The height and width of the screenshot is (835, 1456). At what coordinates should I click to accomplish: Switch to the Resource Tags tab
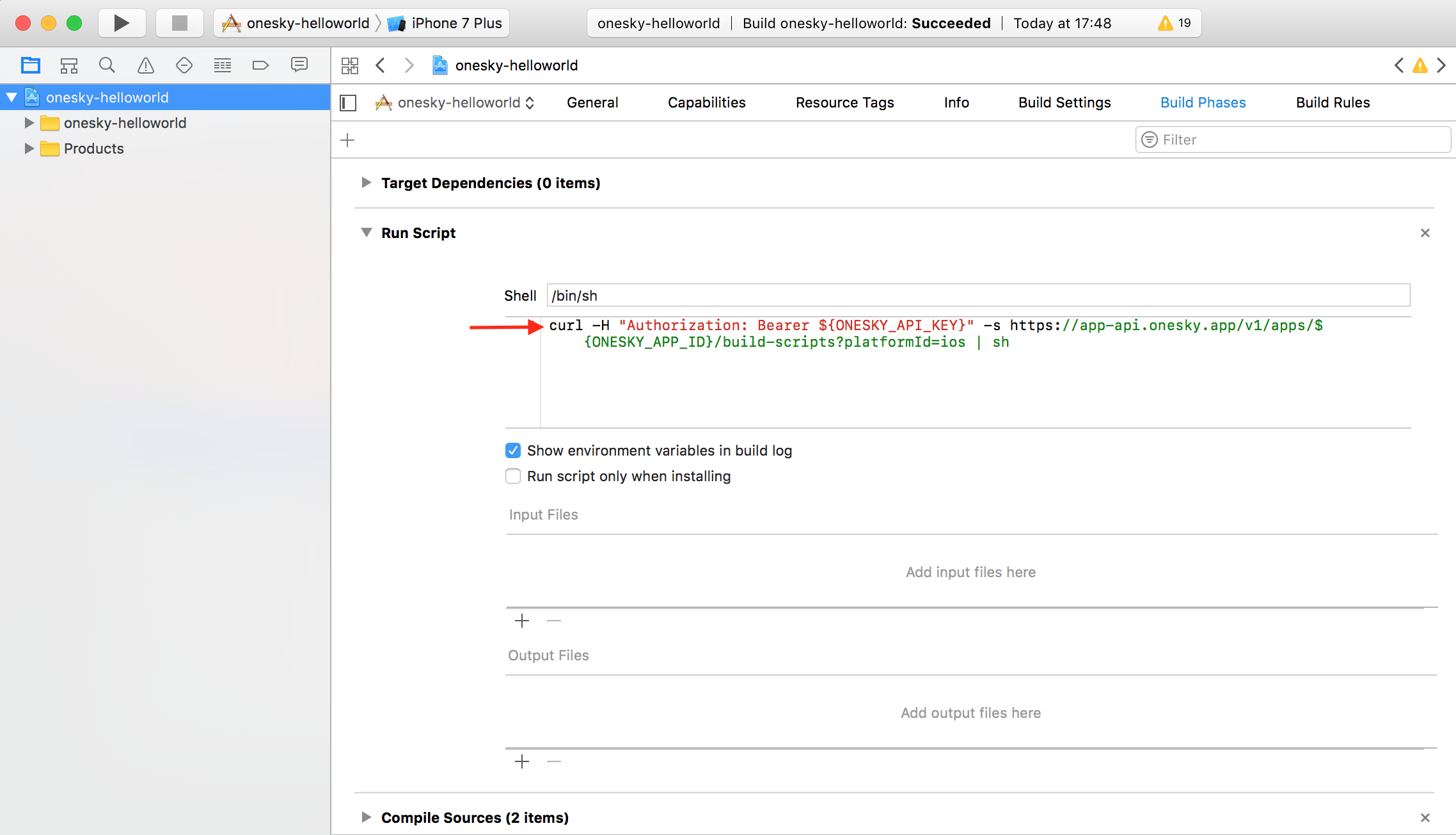(844, 102)
